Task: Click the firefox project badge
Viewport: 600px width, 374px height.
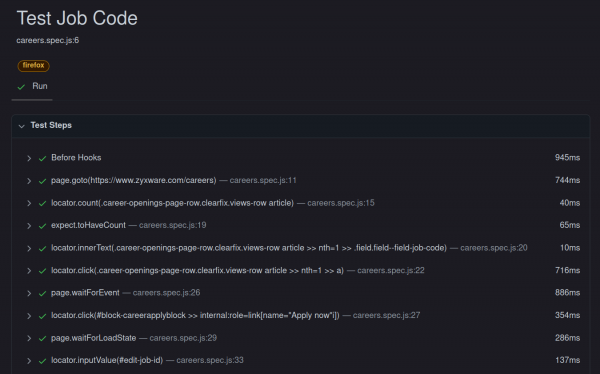Action: click(33, 65)
